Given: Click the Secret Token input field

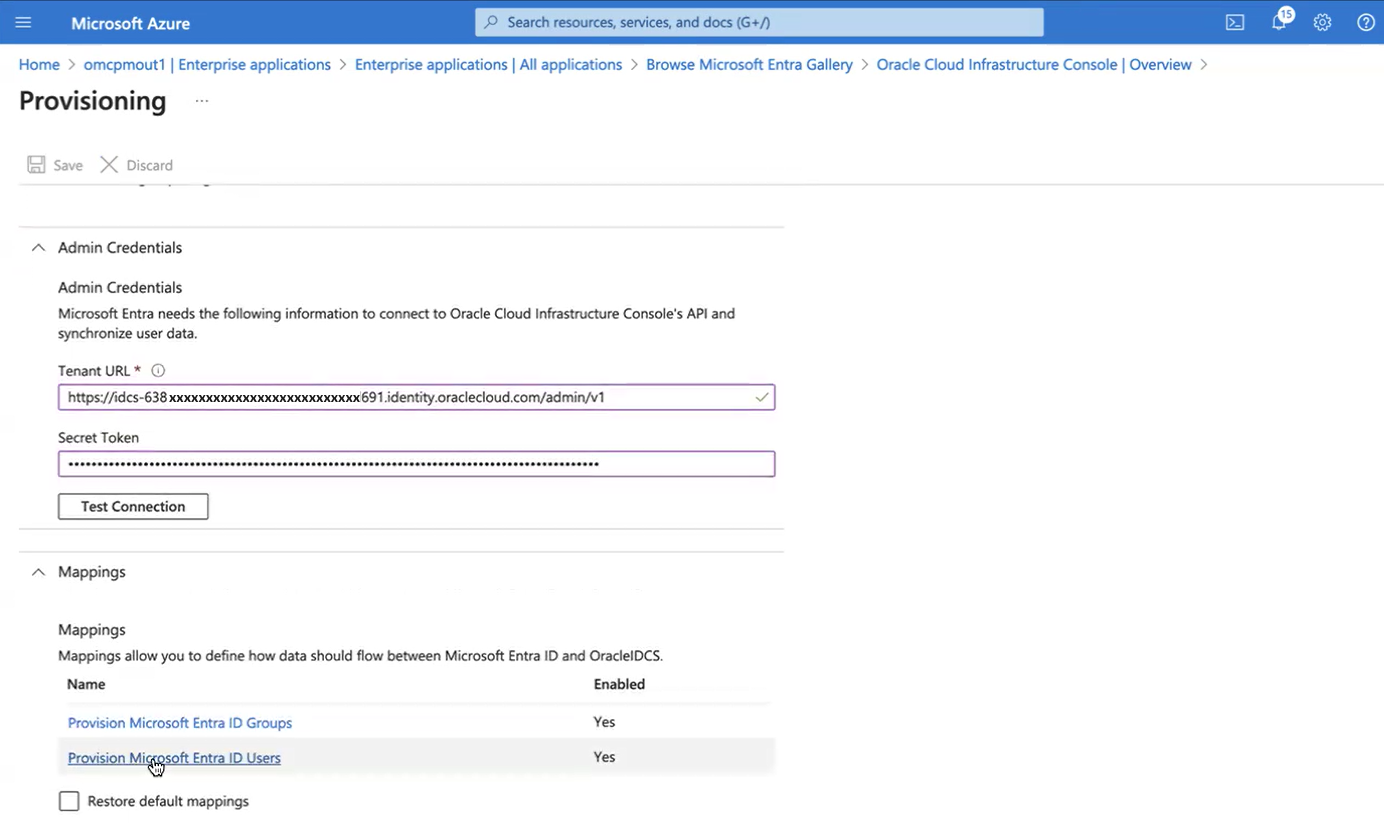Looking at the screenshot, I should 415,463.
